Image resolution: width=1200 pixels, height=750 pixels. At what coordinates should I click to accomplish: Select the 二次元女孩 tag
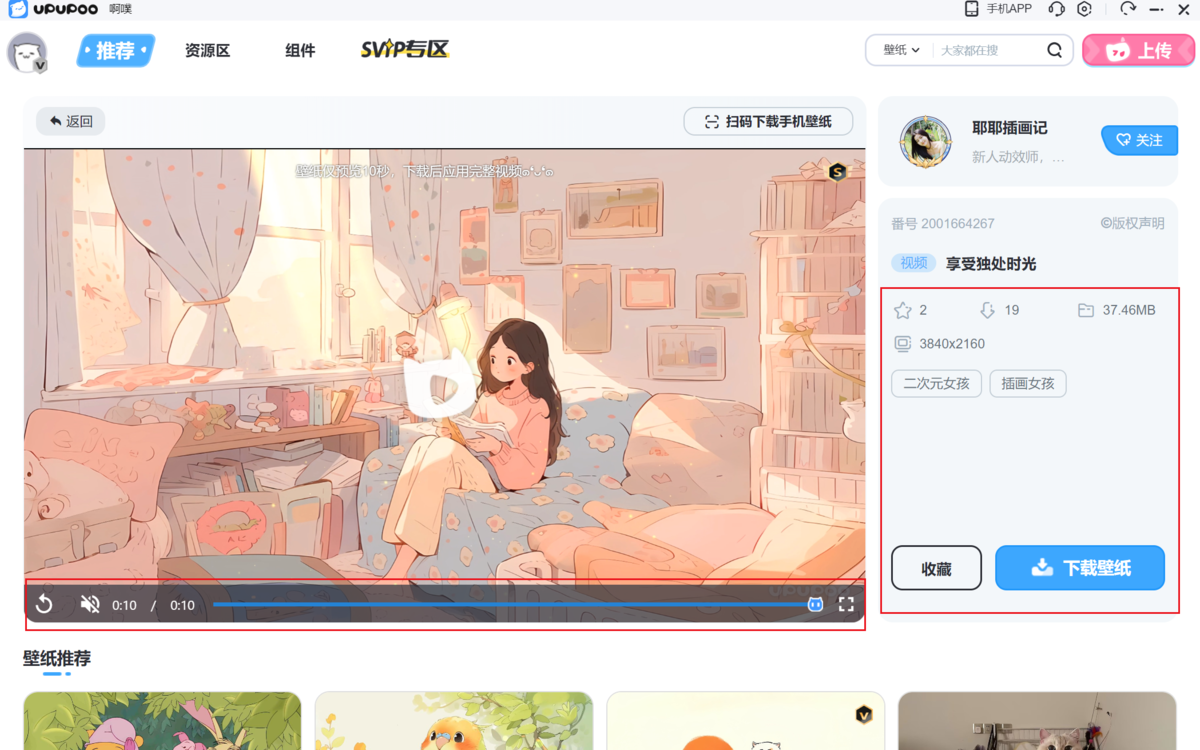coord(936,383)
